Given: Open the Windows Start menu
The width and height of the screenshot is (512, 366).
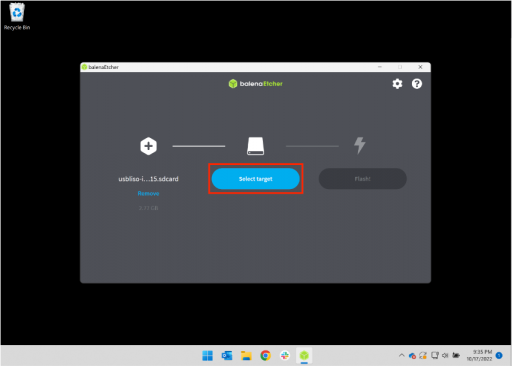Looking at the screenshot, I should tap(207, 356).
